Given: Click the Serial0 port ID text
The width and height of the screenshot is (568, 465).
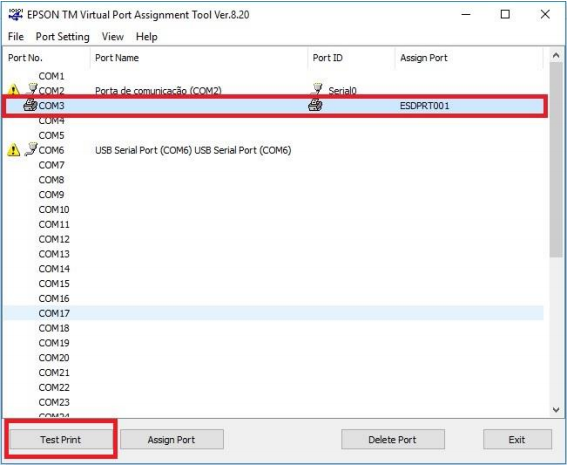Looking at the screenshot, I should [x=342, y=91].
